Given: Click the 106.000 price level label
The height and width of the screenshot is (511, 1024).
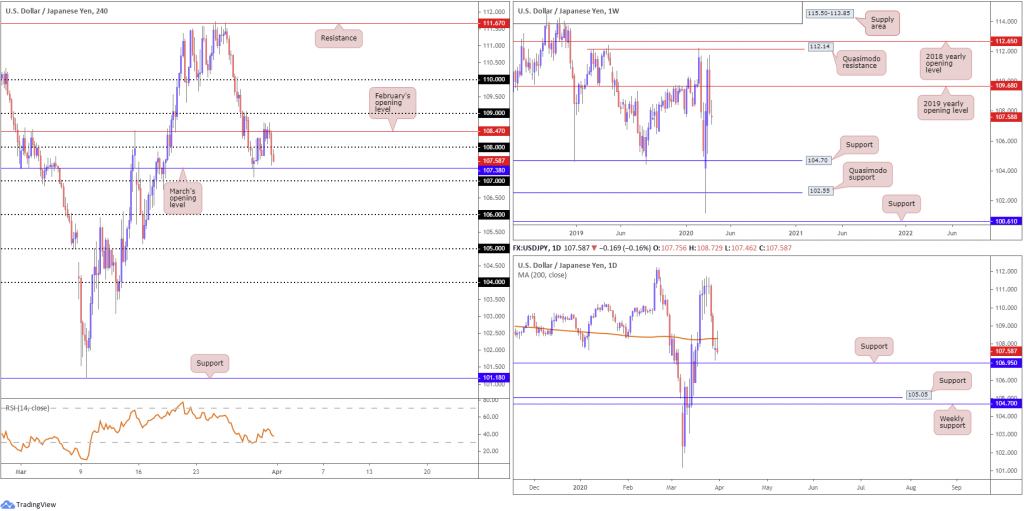Looking at the screenshot, I should [492, 214].
